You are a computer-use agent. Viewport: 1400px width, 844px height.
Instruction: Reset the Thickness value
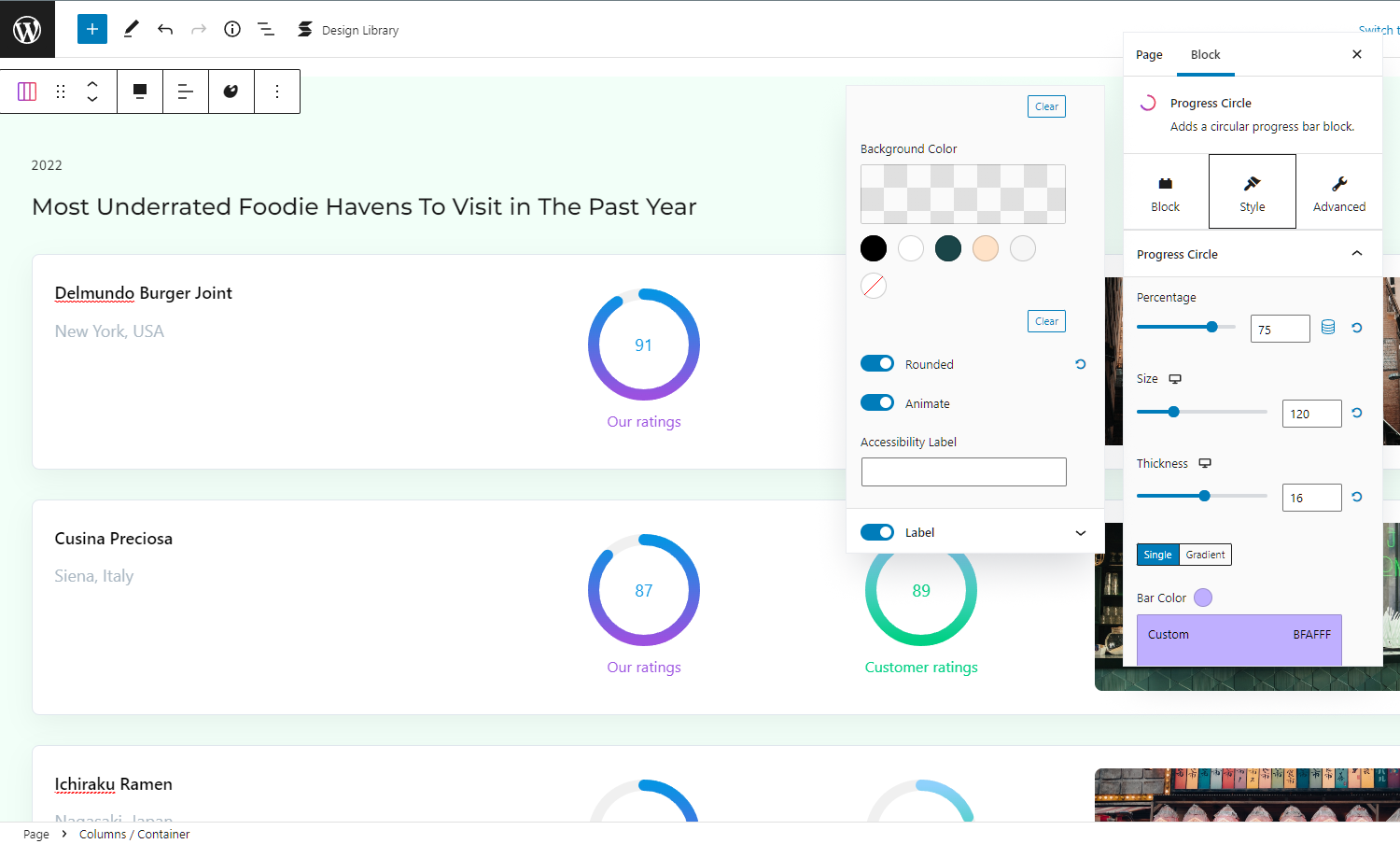point(1357,497)
